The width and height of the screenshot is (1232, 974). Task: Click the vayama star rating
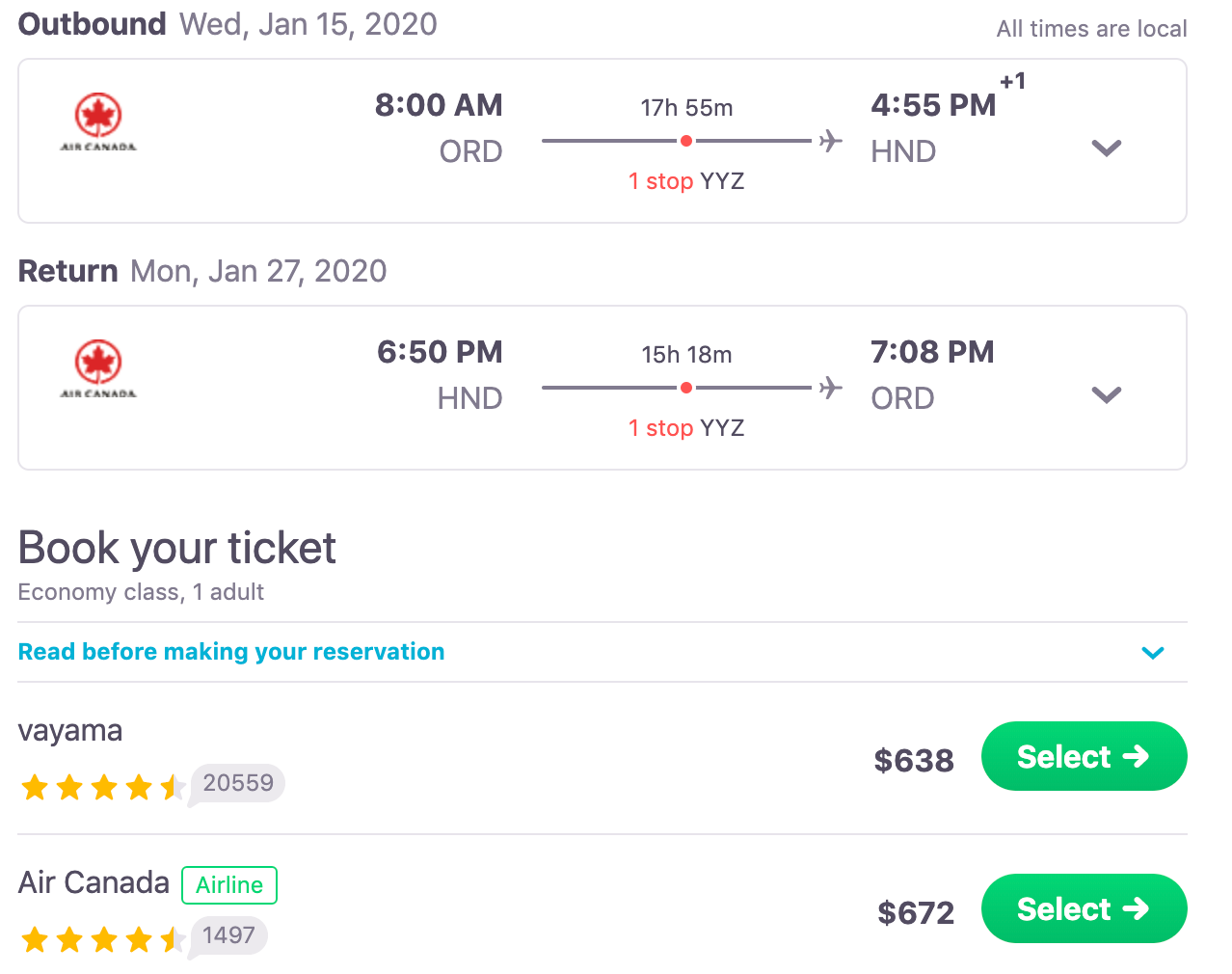pos(102,787)
